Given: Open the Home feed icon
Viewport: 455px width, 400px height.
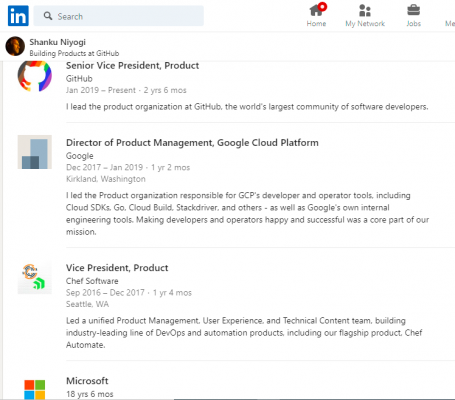Looking at the screenshot, I should pos(316,11).
